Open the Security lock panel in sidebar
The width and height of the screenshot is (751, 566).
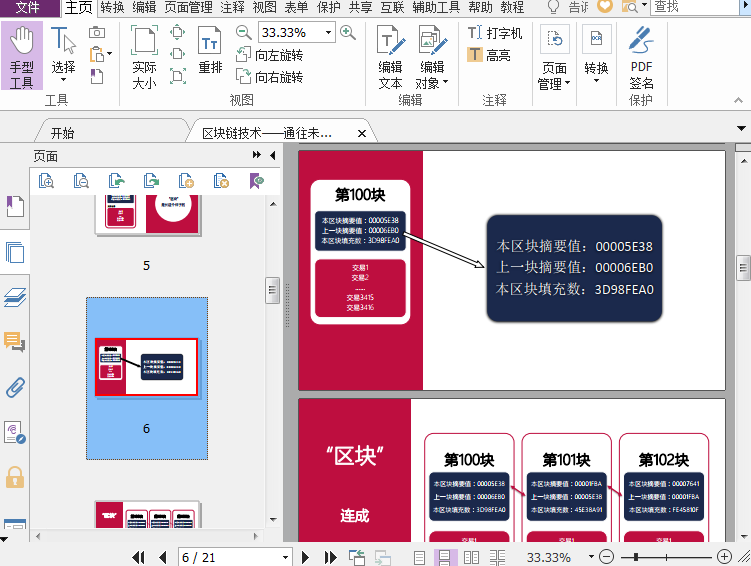tap(15, 477)
